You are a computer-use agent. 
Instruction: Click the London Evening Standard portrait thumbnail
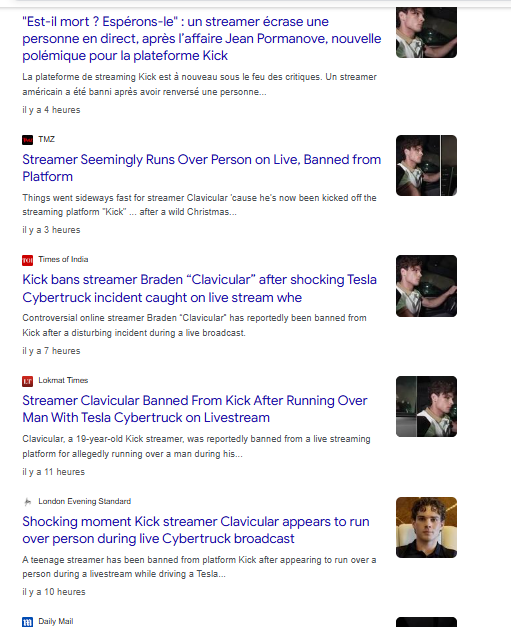pyautogui.click(x=426, y=527)
